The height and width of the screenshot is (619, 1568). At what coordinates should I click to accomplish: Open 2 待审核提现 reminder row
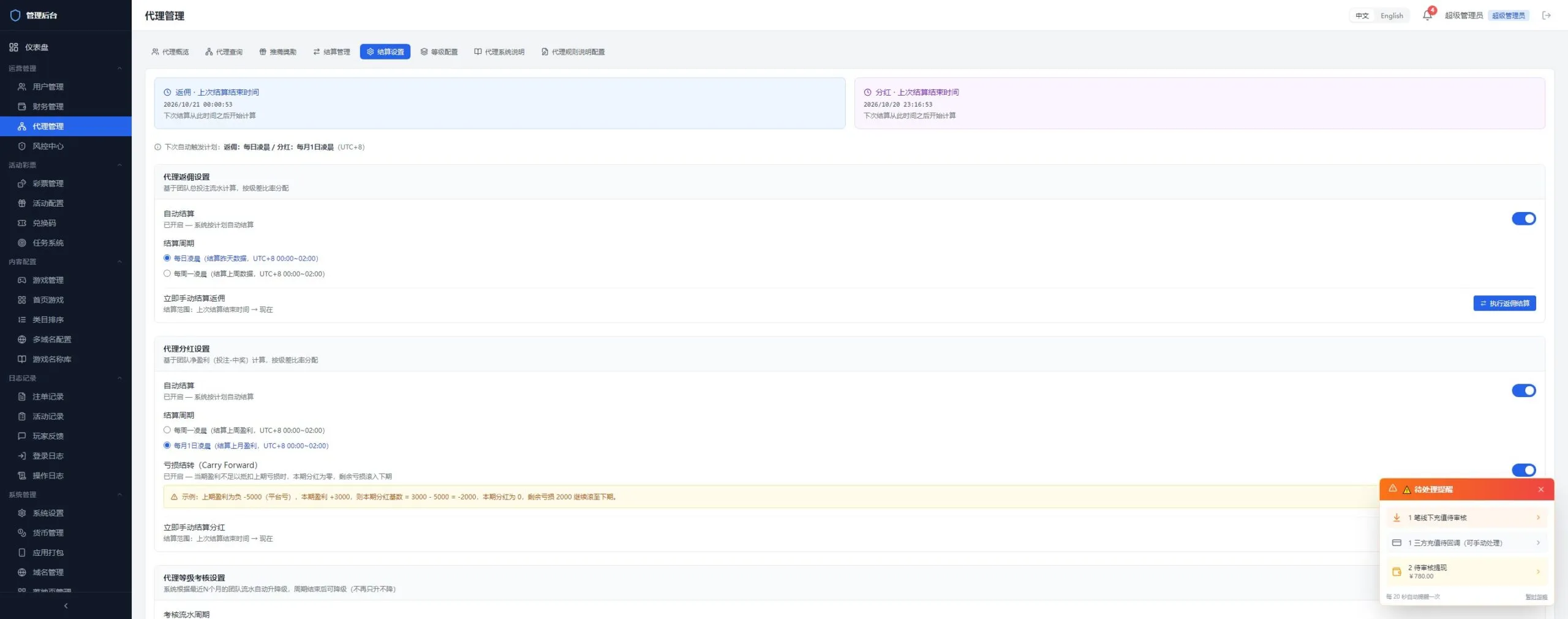1466,572
